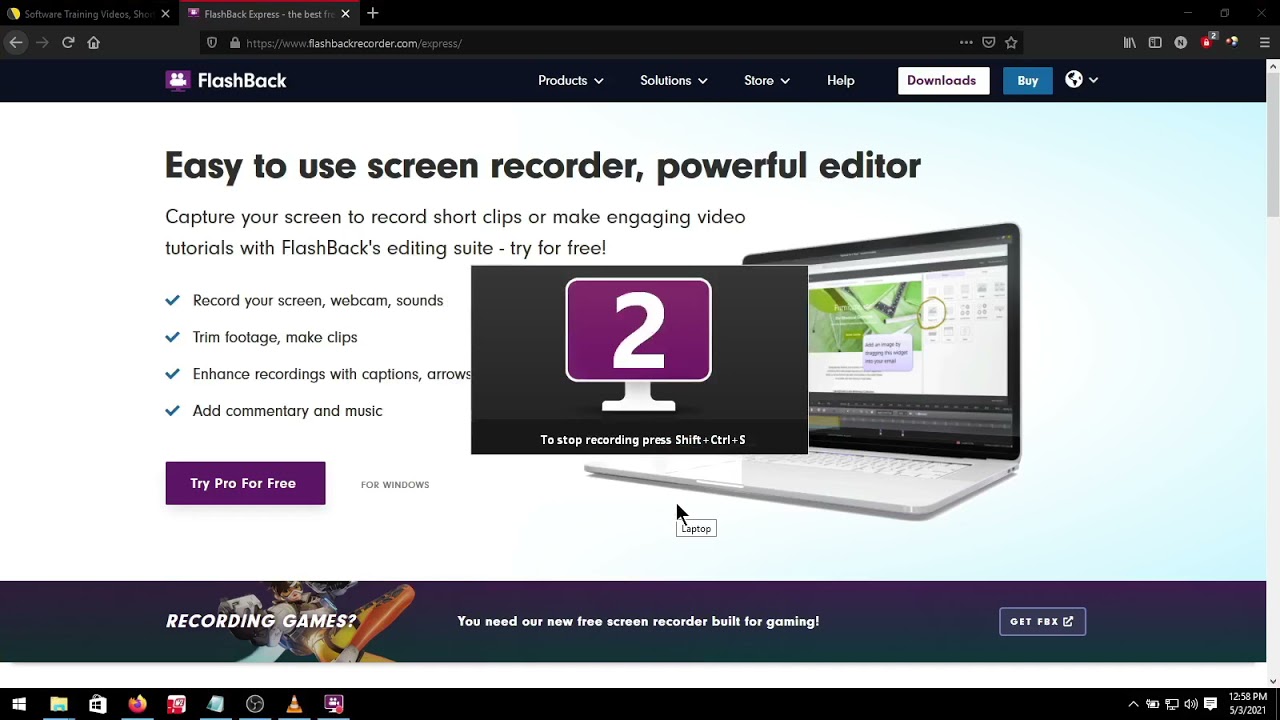This screenshot has width=1280, height=720.
Task: Click the FlashBack logo in the header
Action: click(226, 80)
